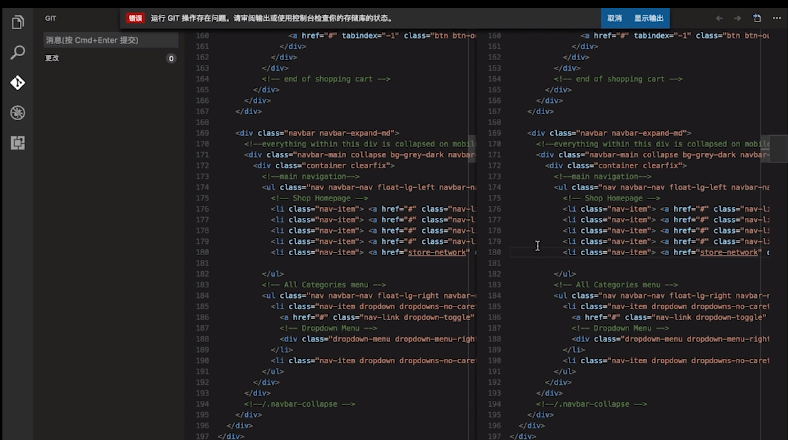Click the changes count badge showing 0
This screenshot has width=788, height=440.
pos(171,59)
